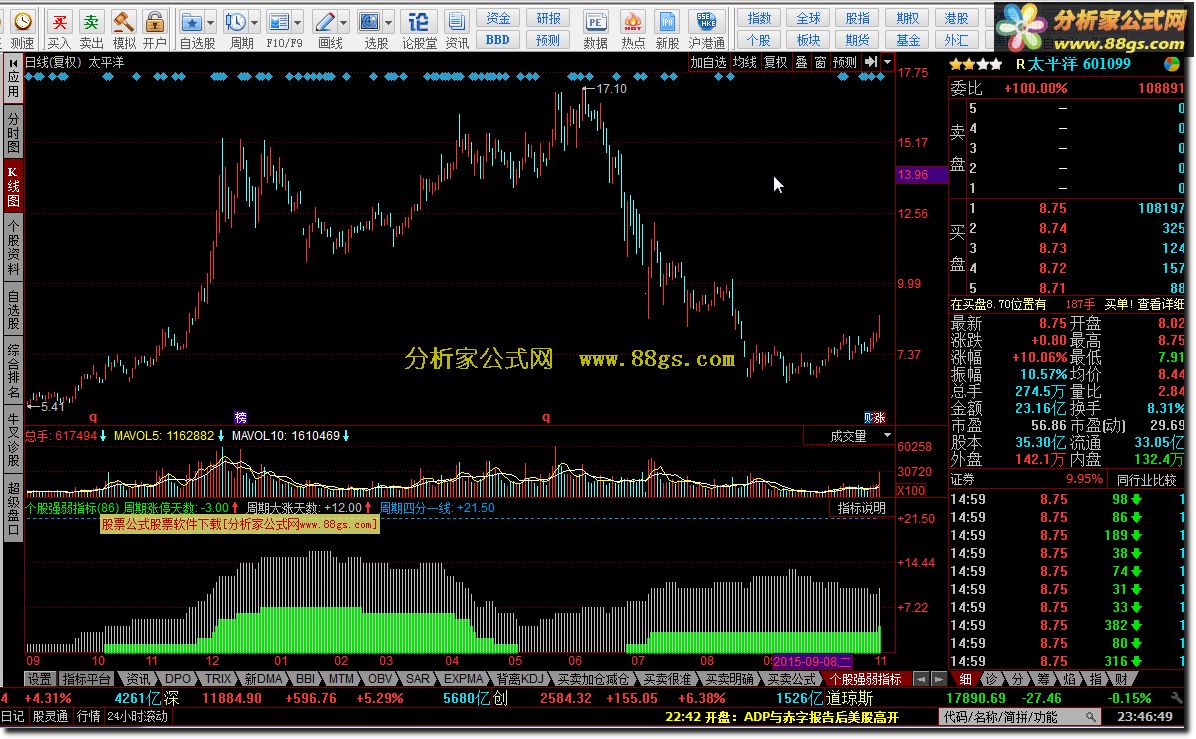Click the pie chart icon beside 601099
1196x739 pixels.
[1172, 64]
